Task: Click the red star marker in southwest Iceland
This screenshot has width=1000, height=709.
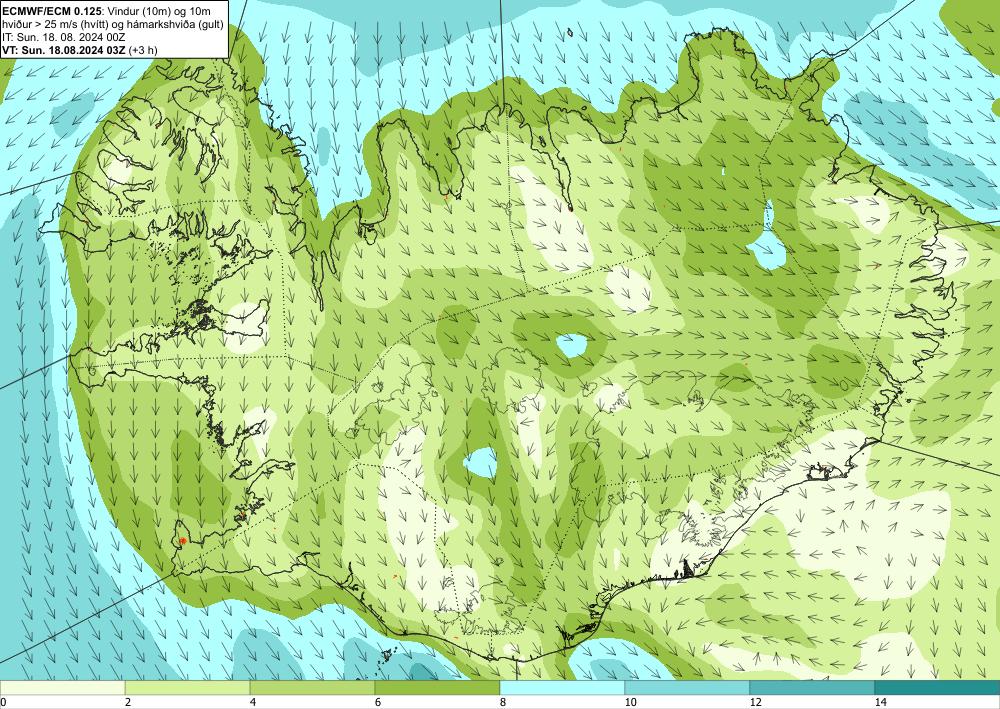Action: [x=183, y=541]
